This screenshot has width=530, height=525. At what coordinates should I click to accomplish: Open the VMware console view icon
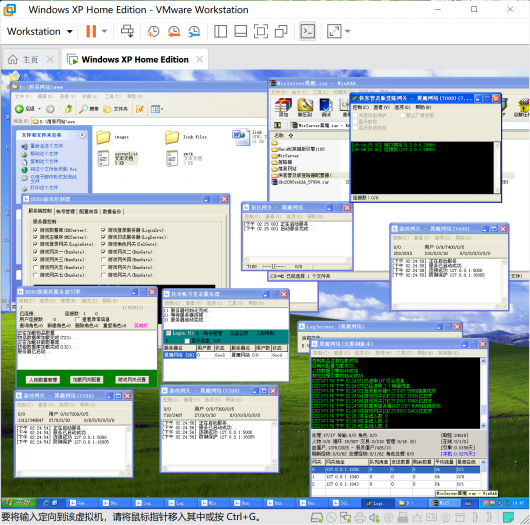tap(308, 31)
